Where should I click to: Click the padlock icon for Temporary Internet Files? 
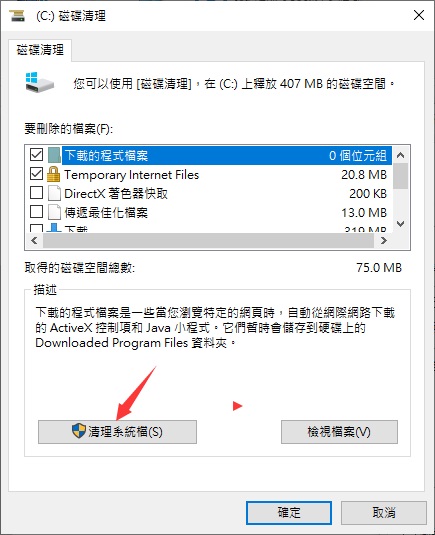click(x=53, y=174)
